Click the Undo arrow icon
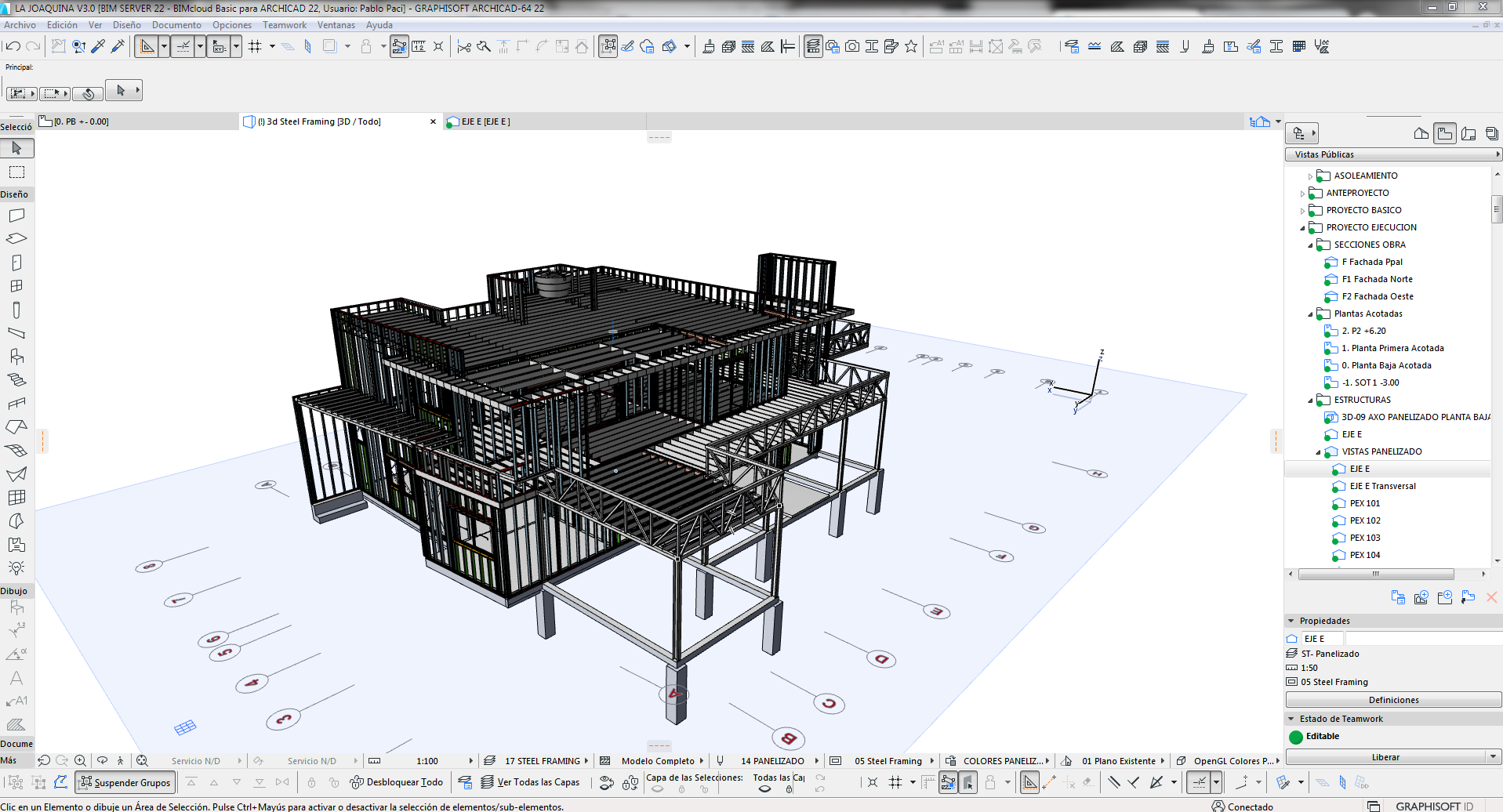1503x812 pixels. pyautogui.click(x=13, y=47)
